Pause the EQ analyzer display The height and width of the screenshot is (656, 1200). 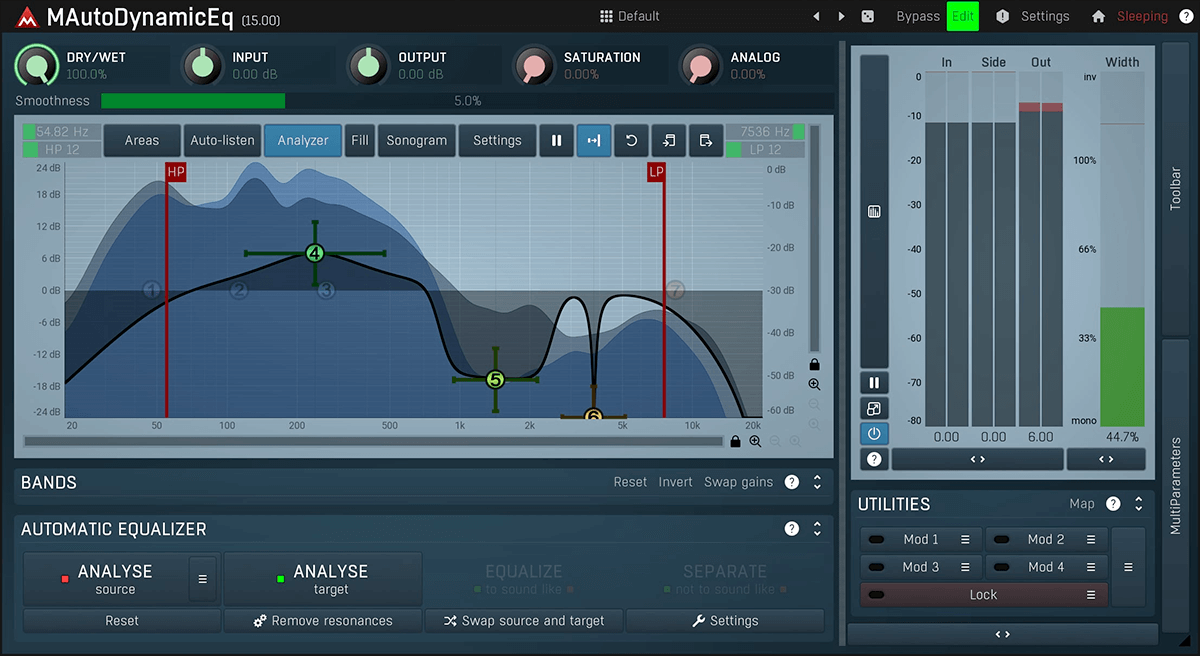pyautogui.click(x=556, y=141)
